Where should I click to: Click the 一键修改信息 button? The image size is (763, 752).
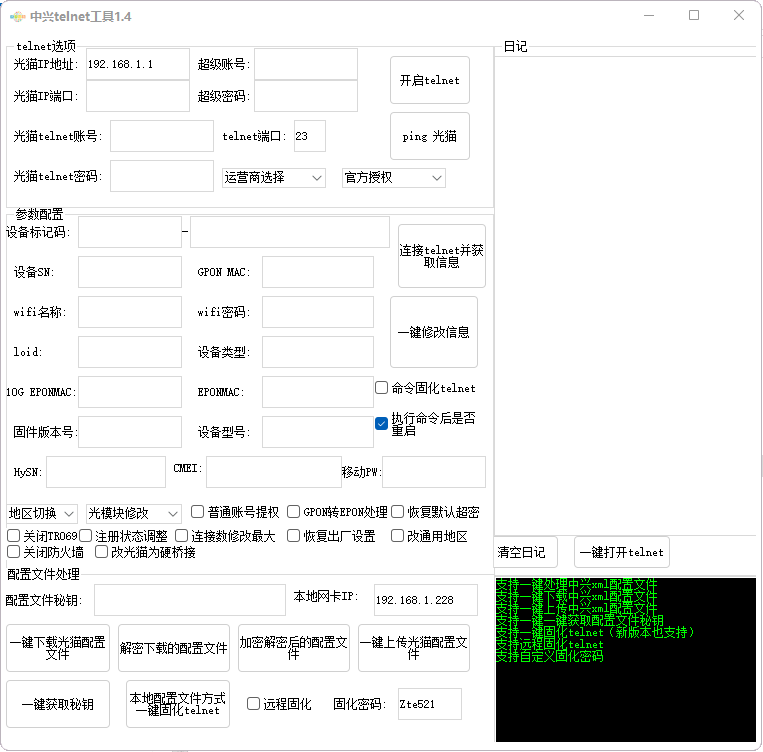(x=434, y=332)
